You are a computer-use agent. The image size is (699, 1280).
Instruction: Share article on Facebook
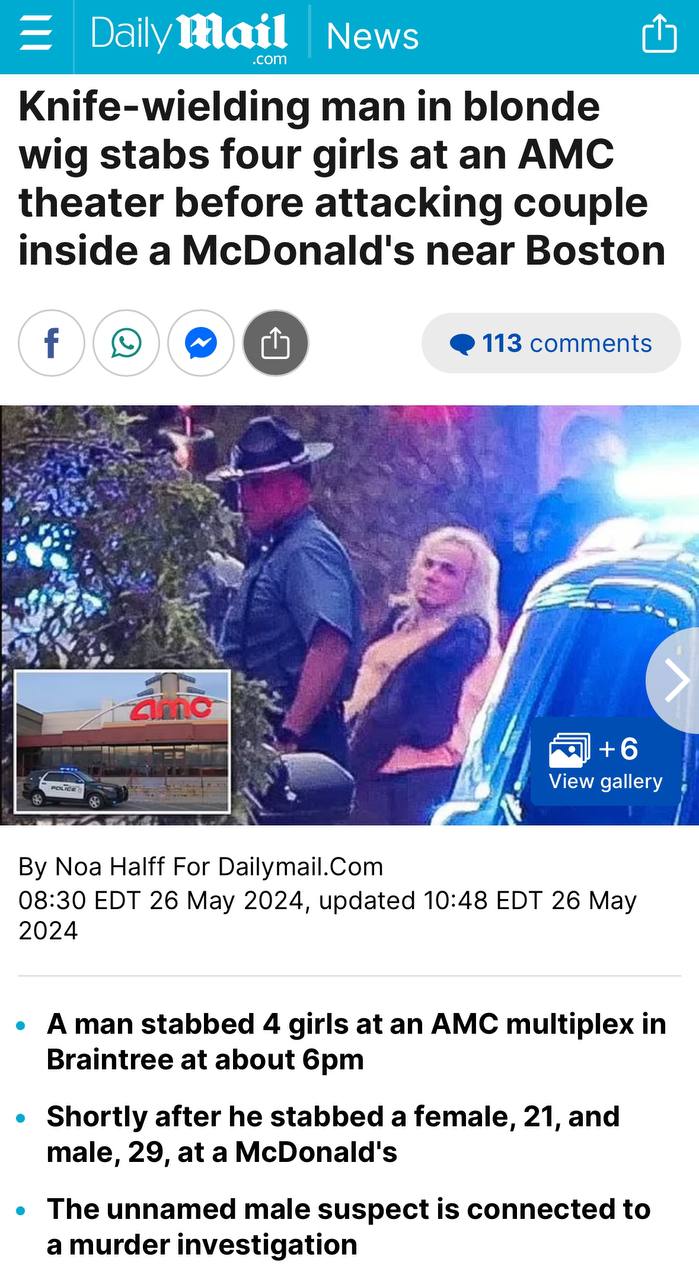click(x=51, y=343)
